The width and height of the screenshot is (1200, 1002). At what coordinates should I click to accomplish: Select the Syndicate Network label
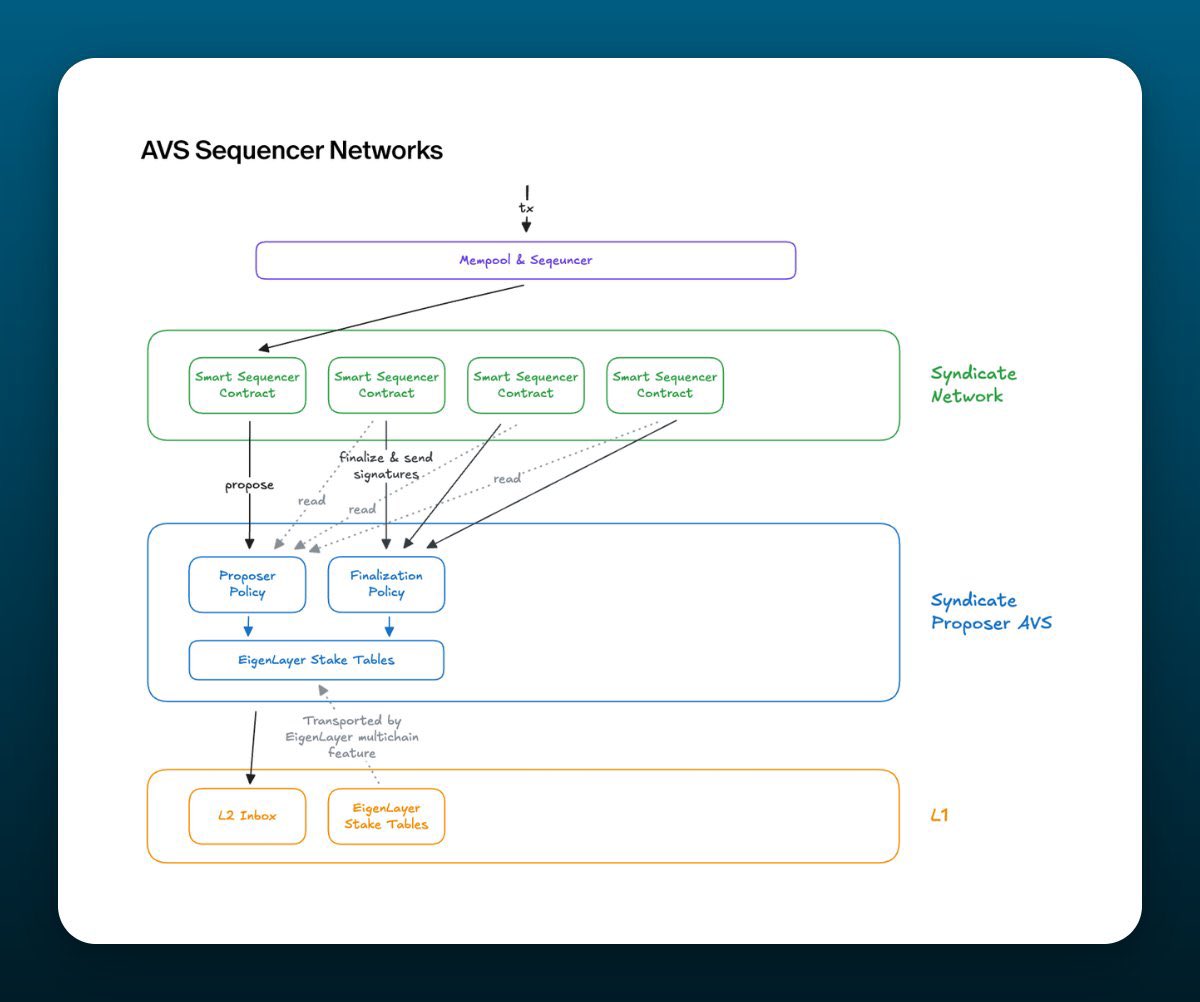click(x=972, y=385)
